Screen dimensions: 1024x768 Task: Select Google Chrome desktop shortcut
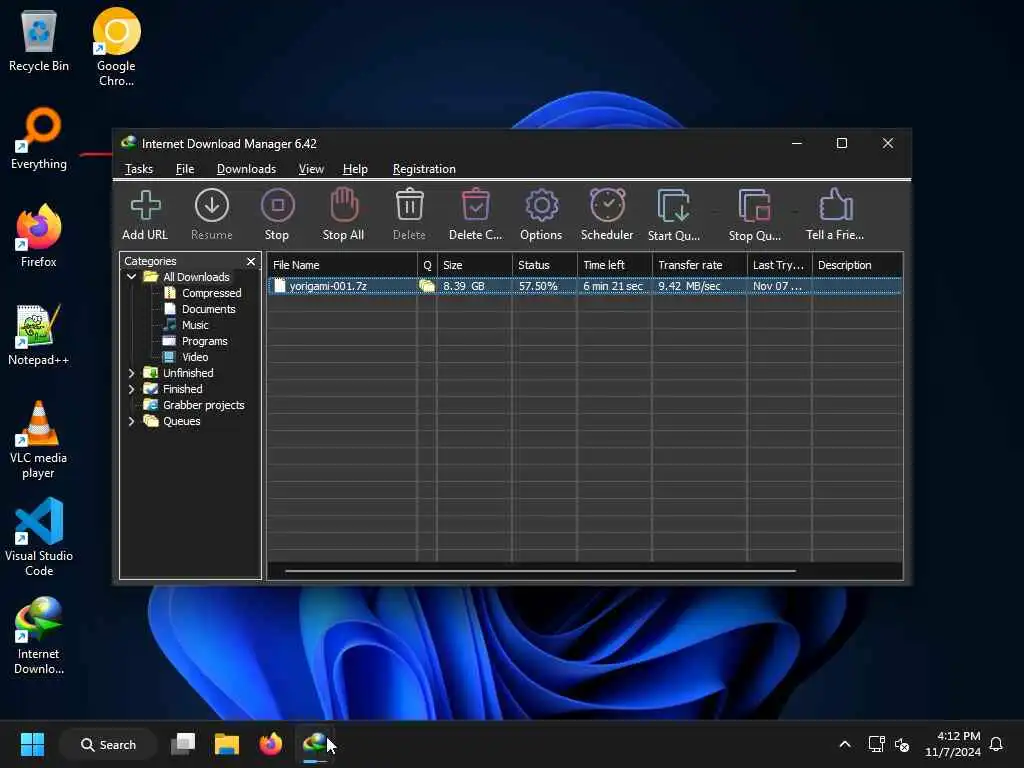pos(116,48)
